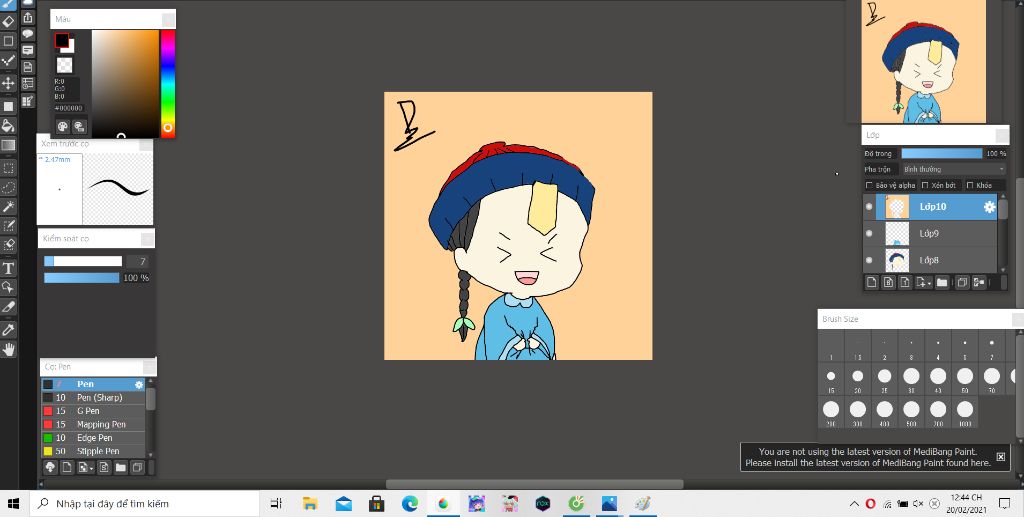
Task: Click the foreground black color swatch
Action: pyautogui.click(x=61, y=40)
